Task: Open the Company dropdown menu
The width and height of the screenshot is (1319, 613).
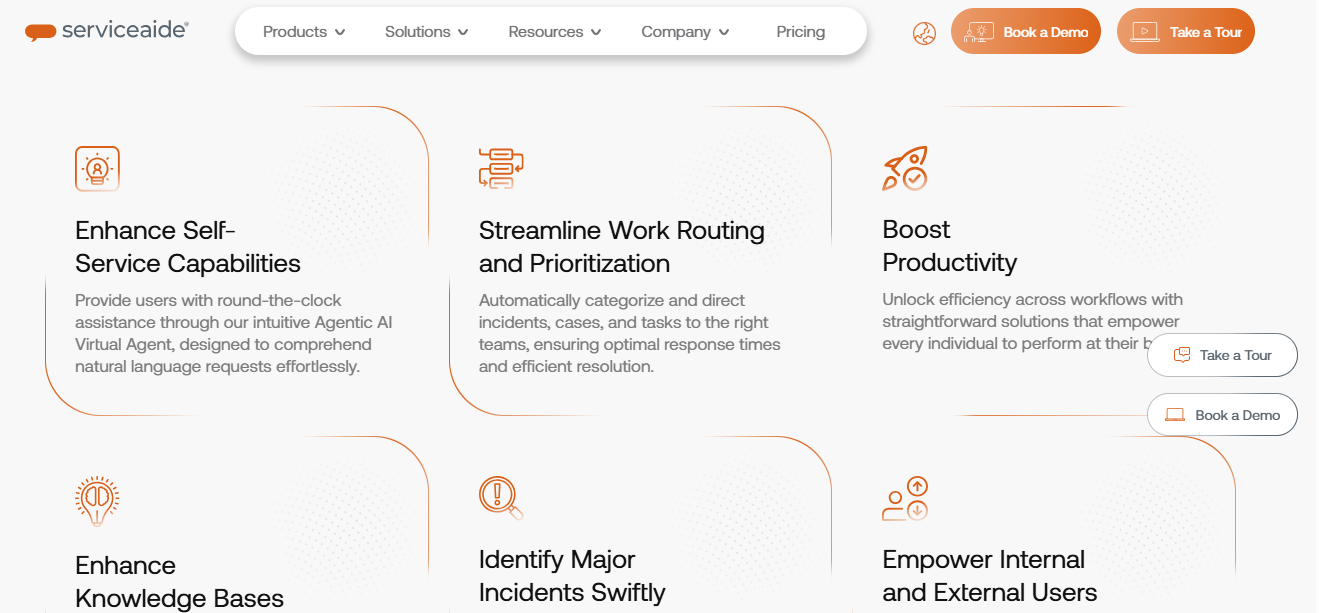Action: pos(685,32)
